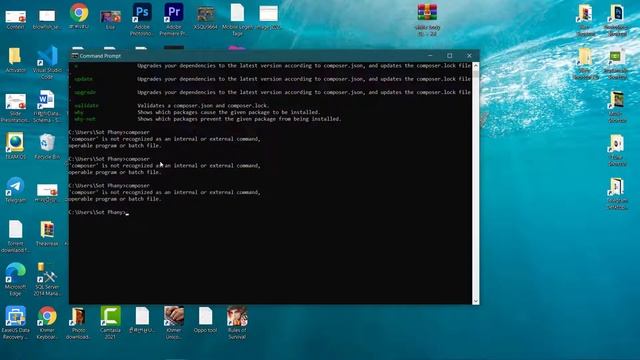
Task: Select the Photo download shortcut icon
Action: click(x=78, y=323)
